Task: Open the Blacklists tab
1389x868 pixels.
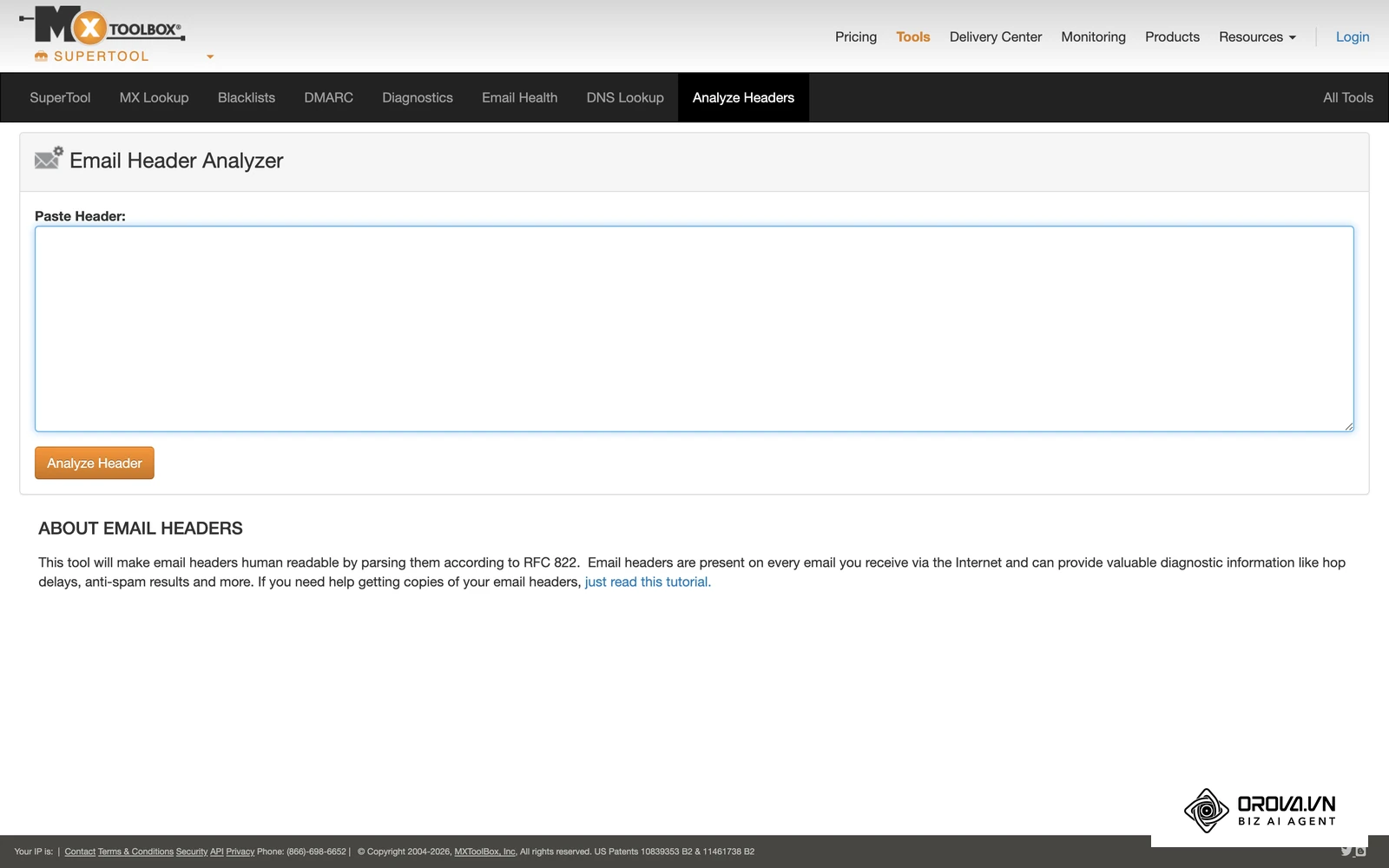Action: [x=247, y=97]
